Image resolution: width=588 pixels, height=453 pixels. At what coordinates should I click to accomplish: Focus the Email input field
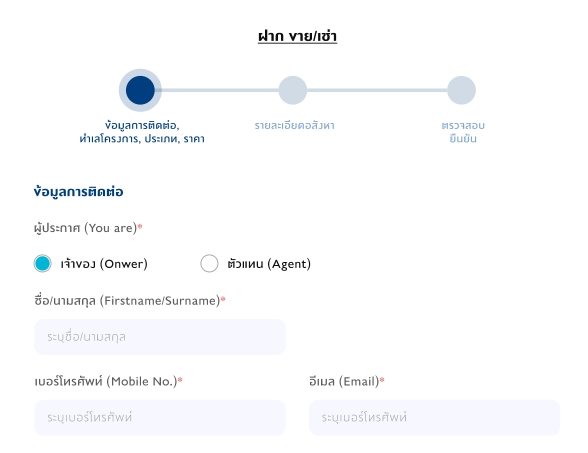434,417
